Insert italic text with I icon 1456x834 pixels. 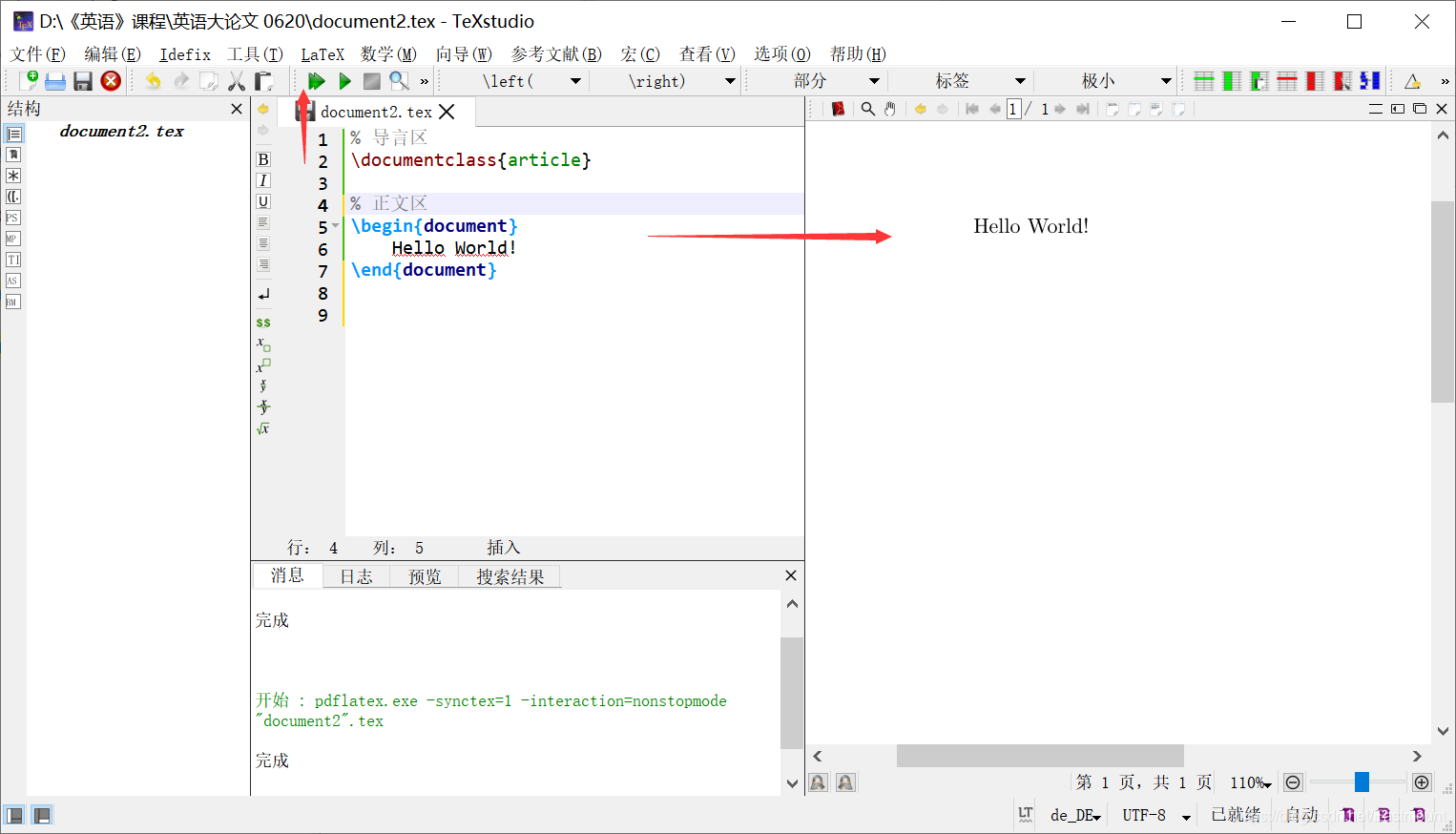click(x=263, y=180)
